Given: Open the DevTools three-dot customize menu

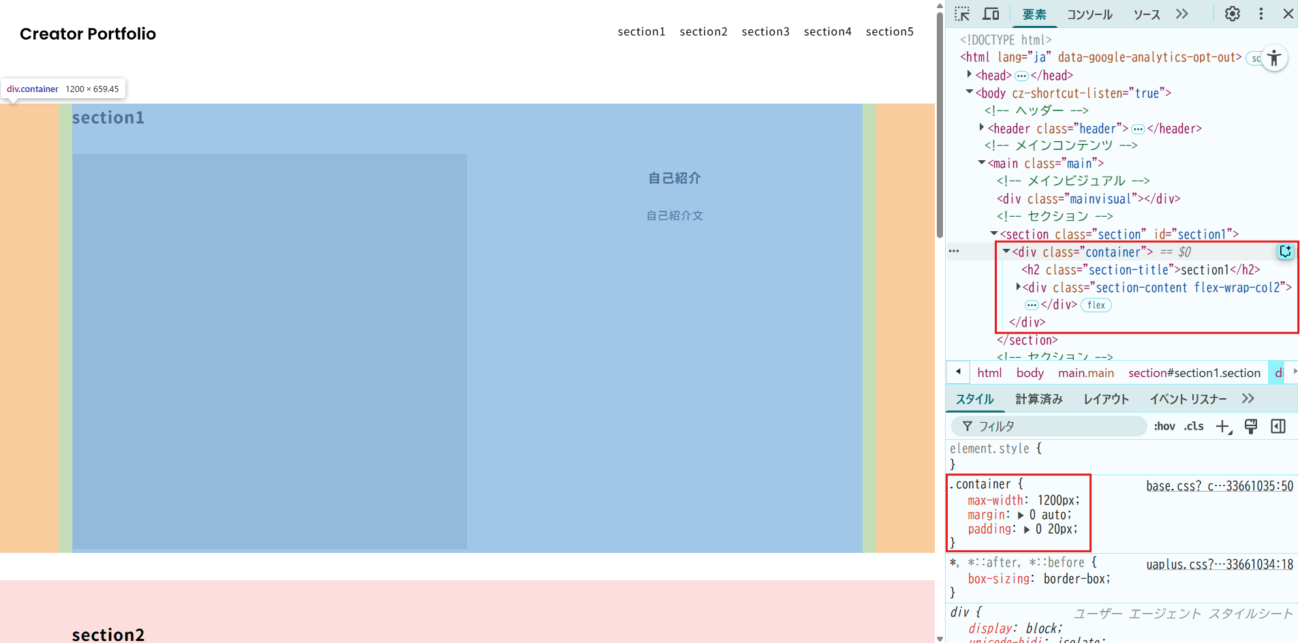Looking at the screenshot, I should 1260,14.
